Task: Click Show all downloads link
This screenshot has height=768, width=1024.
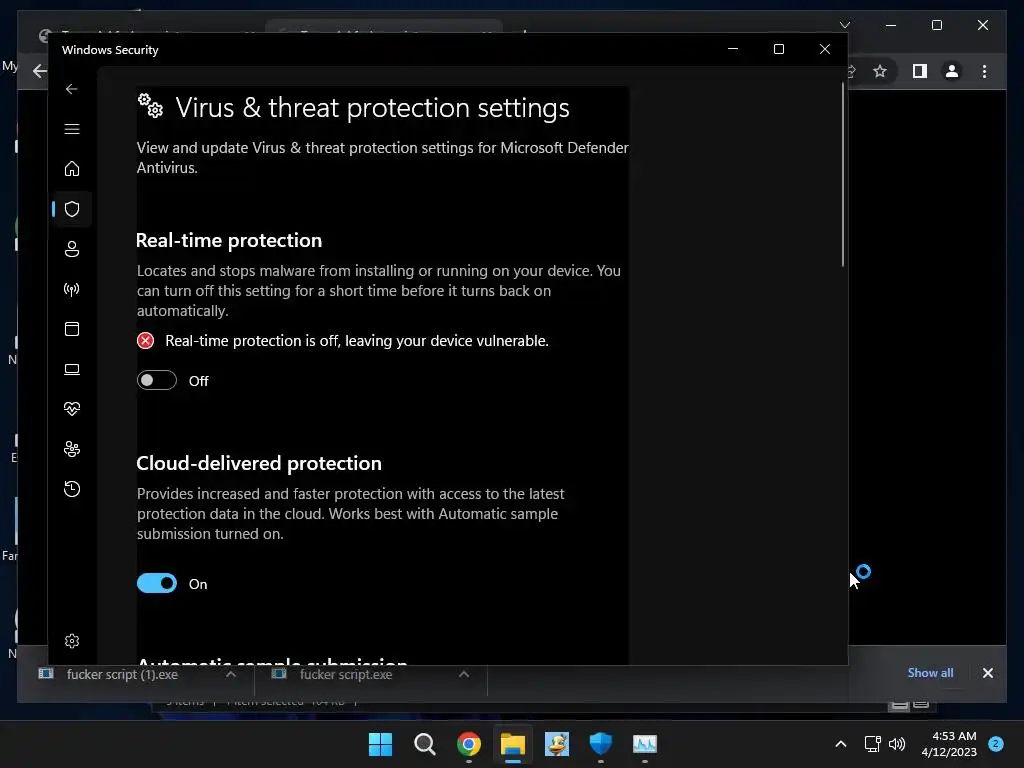Action: coord(930,673)
